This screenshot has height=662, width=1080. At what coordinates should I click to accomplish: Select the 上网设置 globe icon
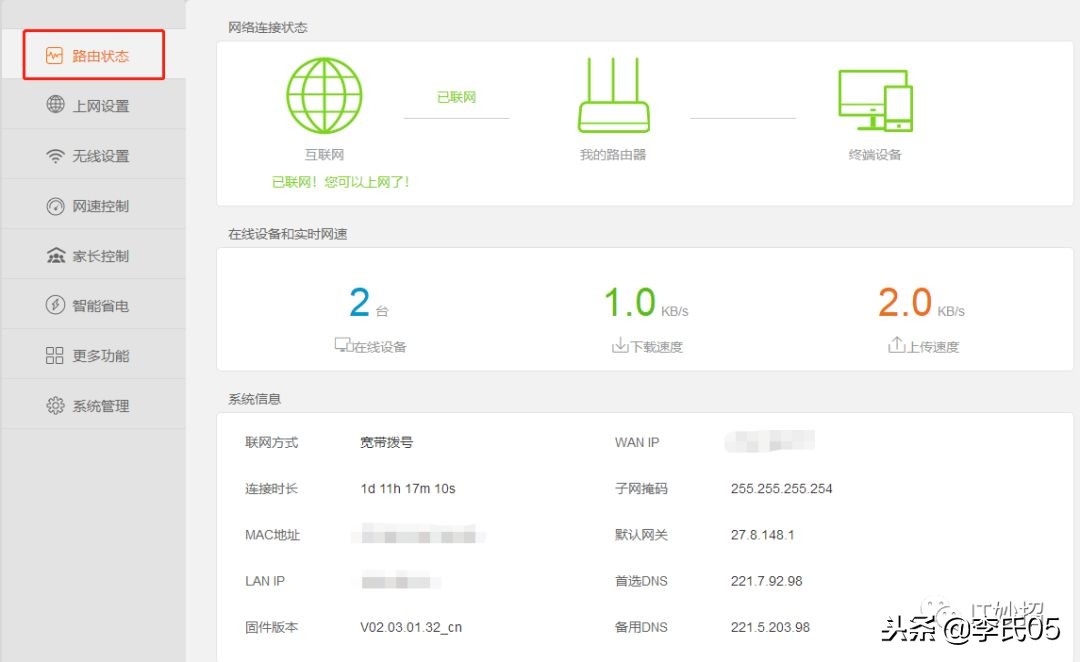click(x=54, y=105)
